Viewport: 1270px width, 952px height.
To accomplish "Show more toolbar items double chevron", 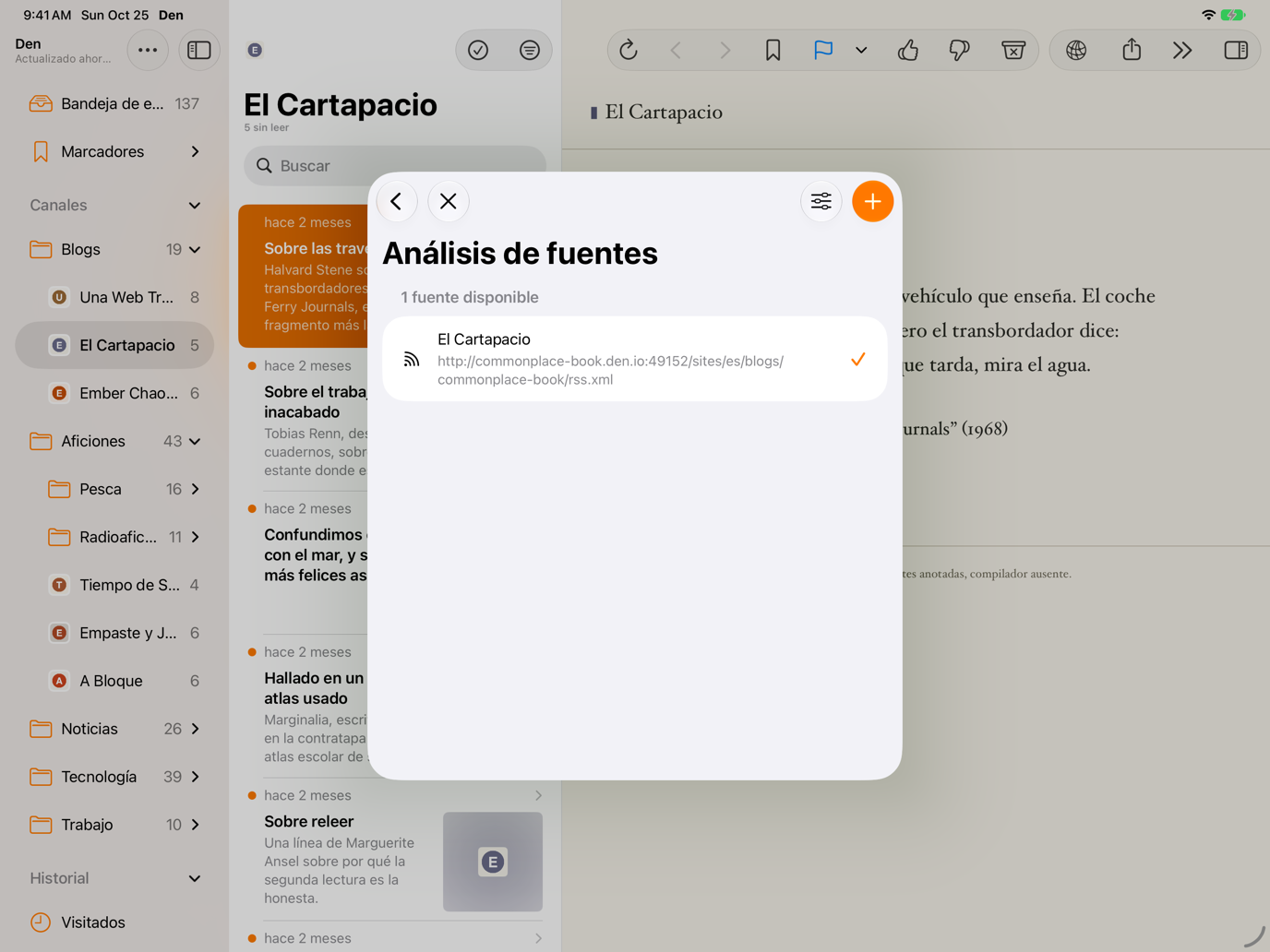I will 1182,50.
